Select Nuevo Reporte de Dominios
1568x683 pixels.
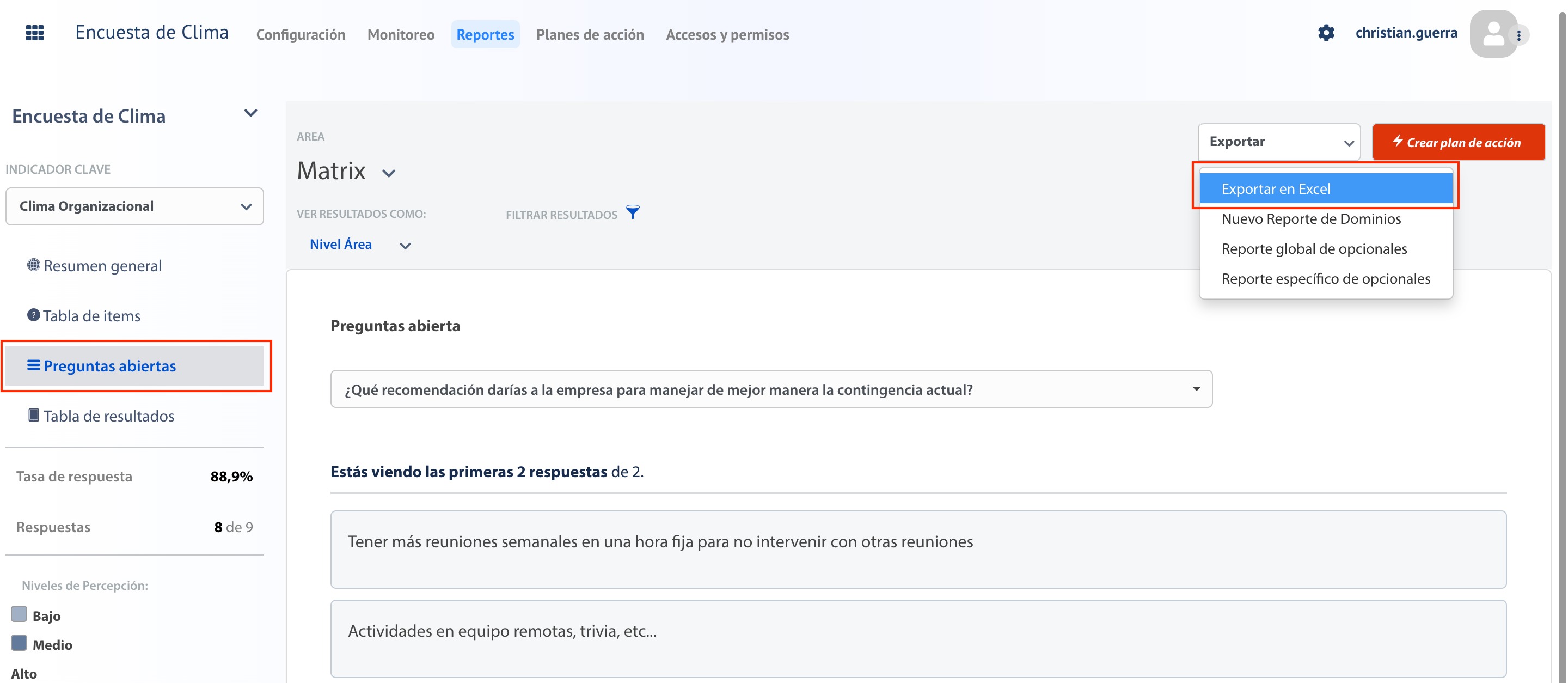click(x=1326, y=218)
